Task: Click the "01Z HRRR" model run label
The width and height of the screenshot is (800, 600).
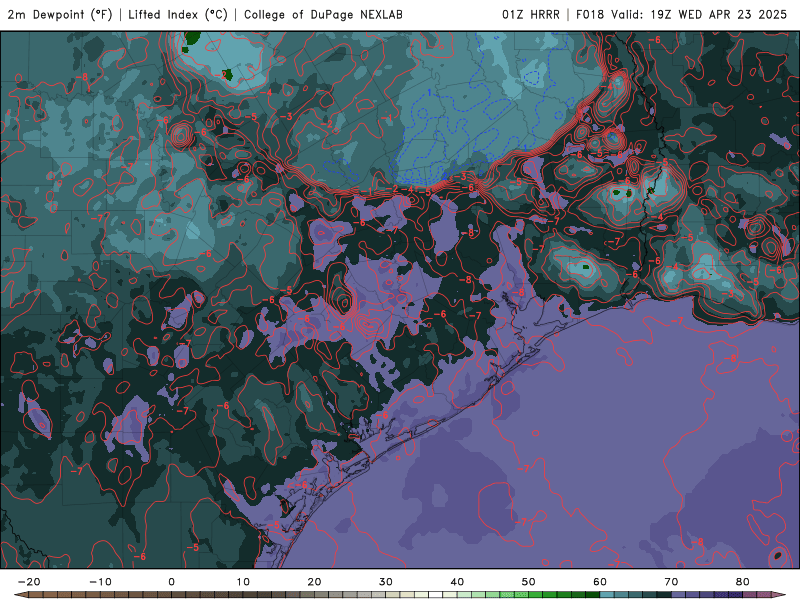Action: pos(531,15)
